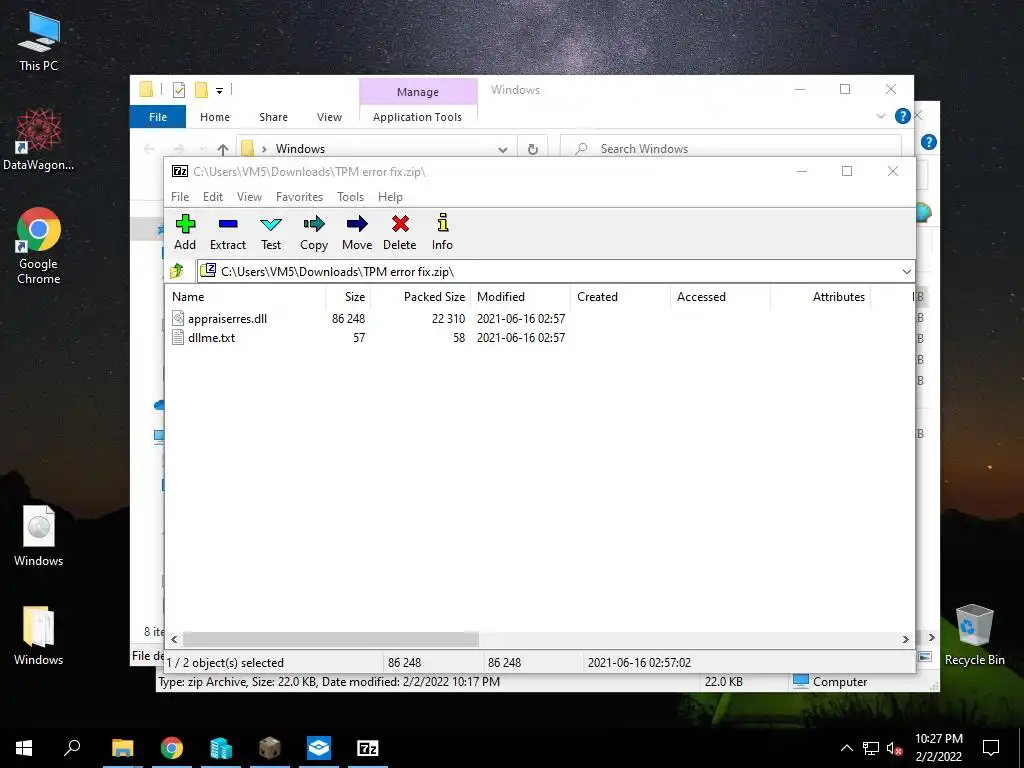The width and height of the screenshot is (1024, 768).
Task: Sort by Created column header
Action: (x=620, y=296)
